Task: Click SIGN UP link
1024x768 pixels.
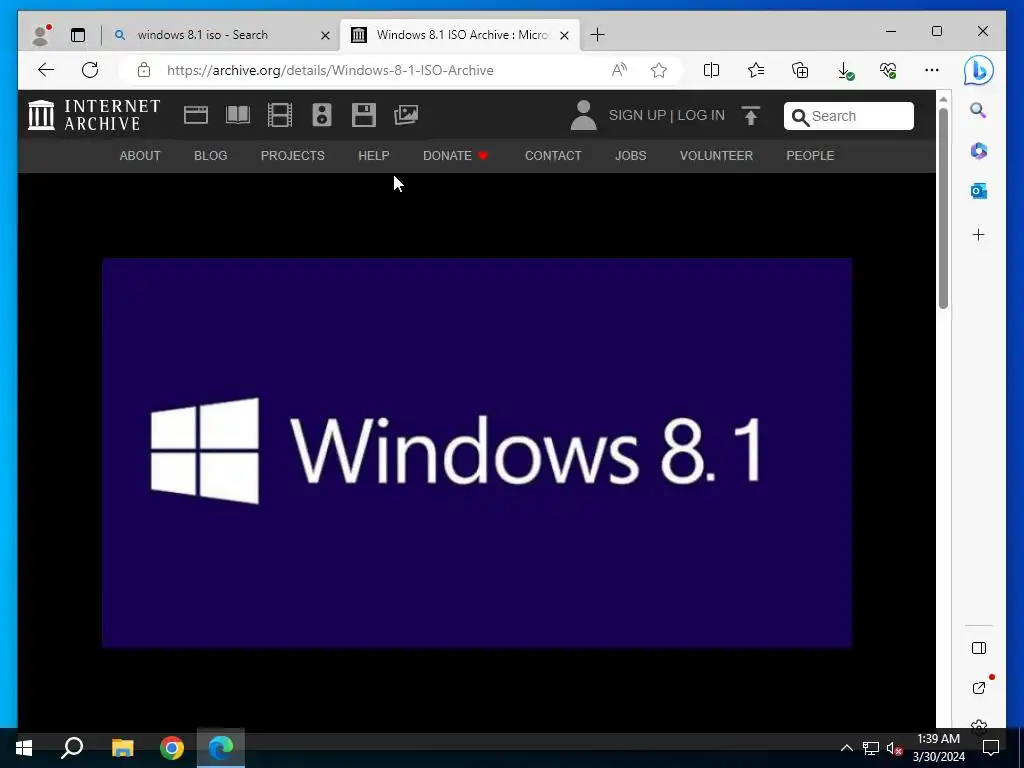Action: (x=637, y=116)
